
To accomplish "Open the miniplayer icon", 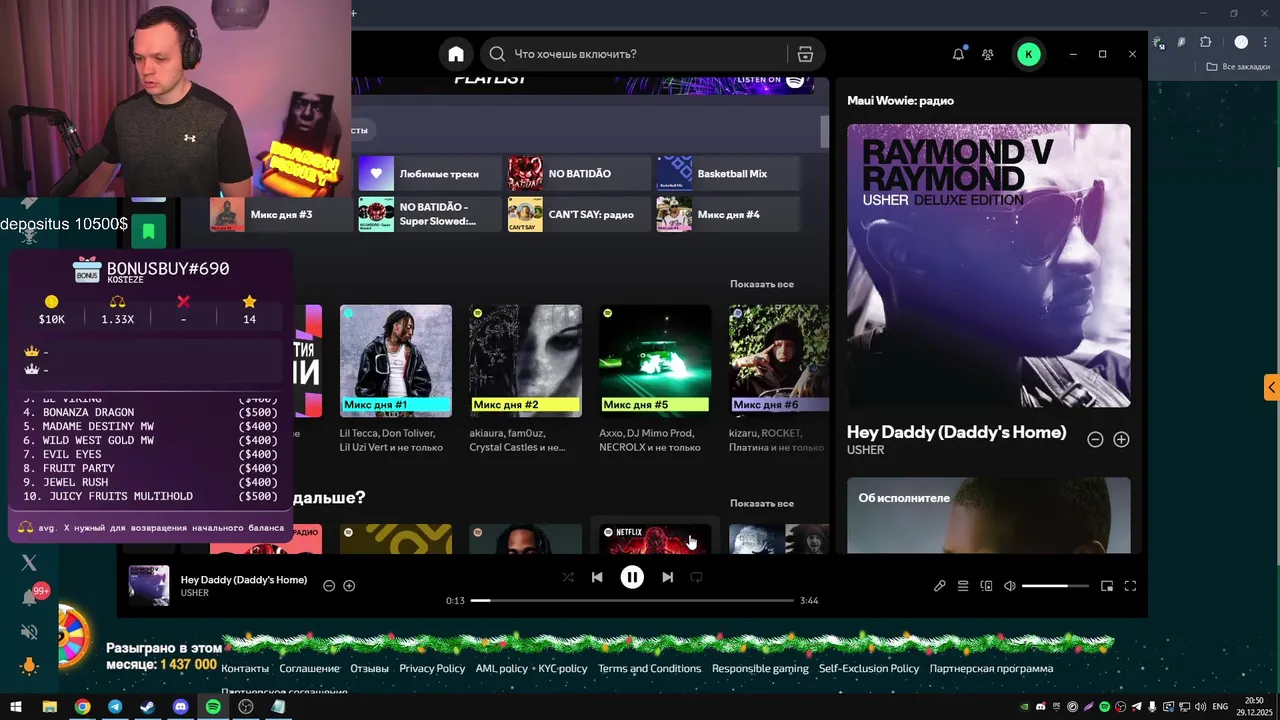I will (1107, 586).
